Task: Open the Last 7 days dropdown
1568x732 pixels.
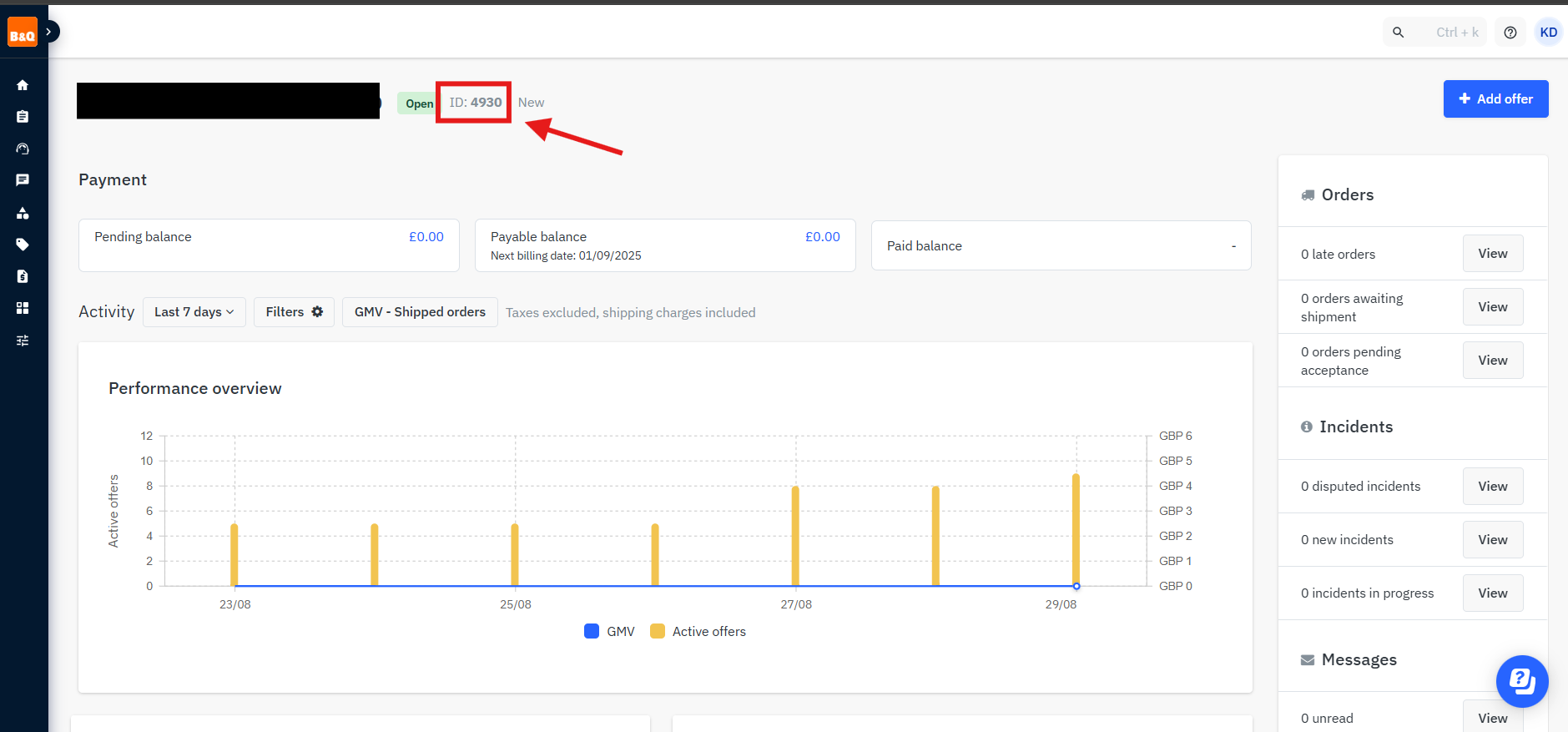Action: click(x=194, y=312)
